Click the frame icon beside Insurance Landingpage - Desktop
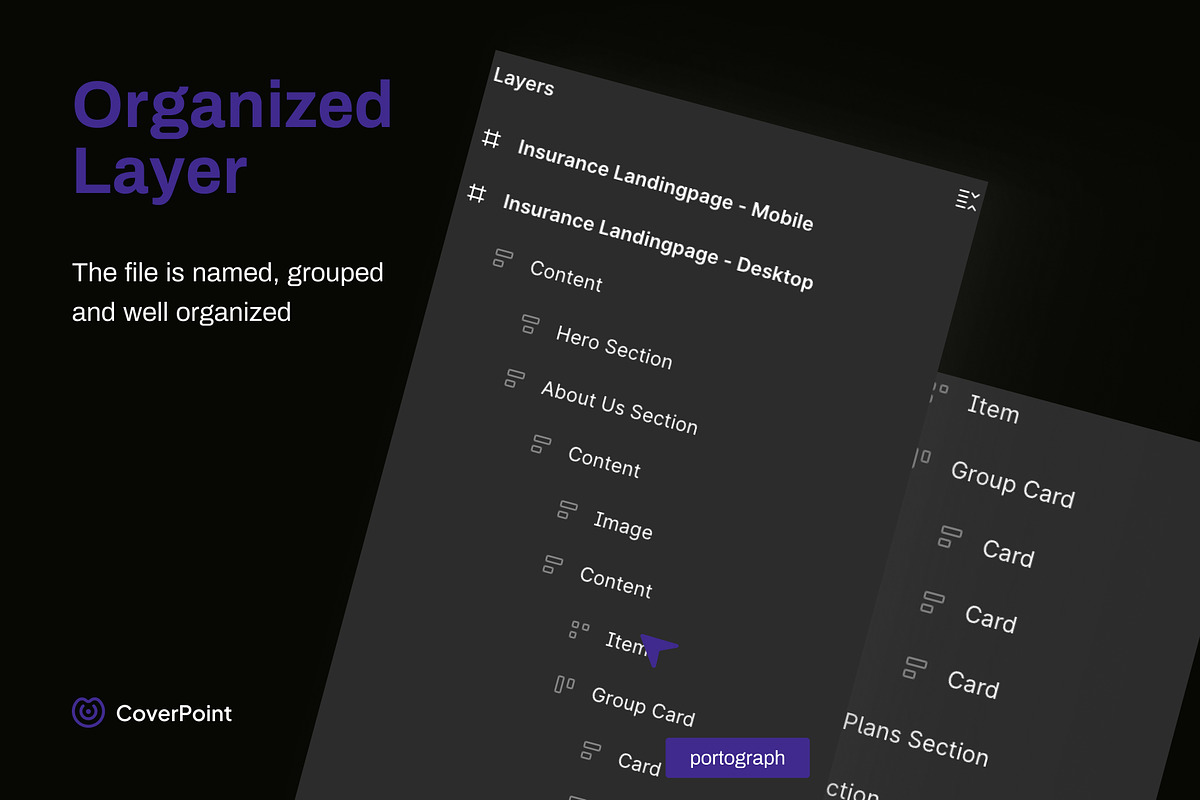Image resolution: width=1200 pixels, height=800 pixels. pos(478,192)
